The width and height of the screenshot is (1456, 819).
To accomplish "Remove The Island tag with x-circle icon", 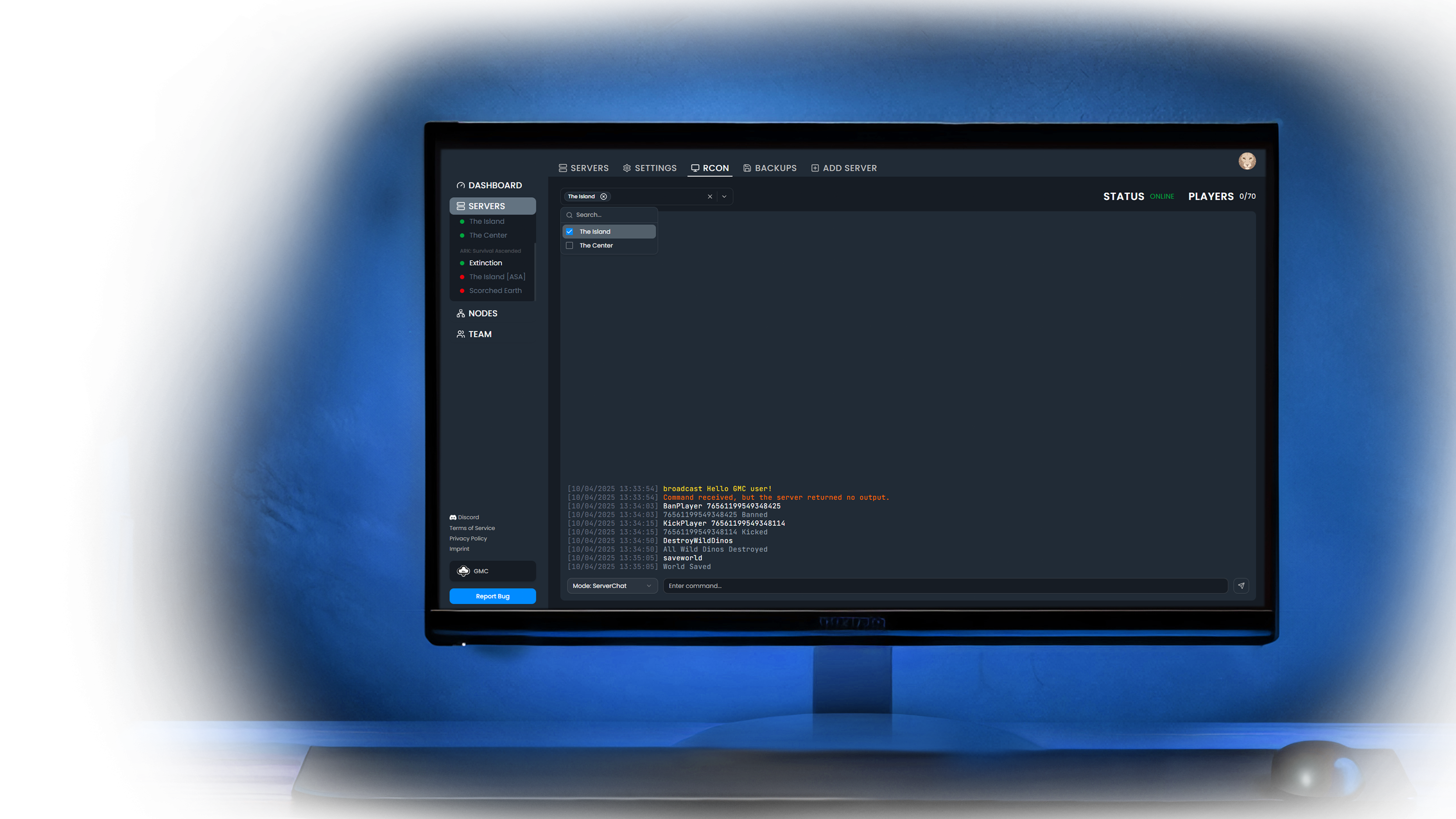I will 604,197.
